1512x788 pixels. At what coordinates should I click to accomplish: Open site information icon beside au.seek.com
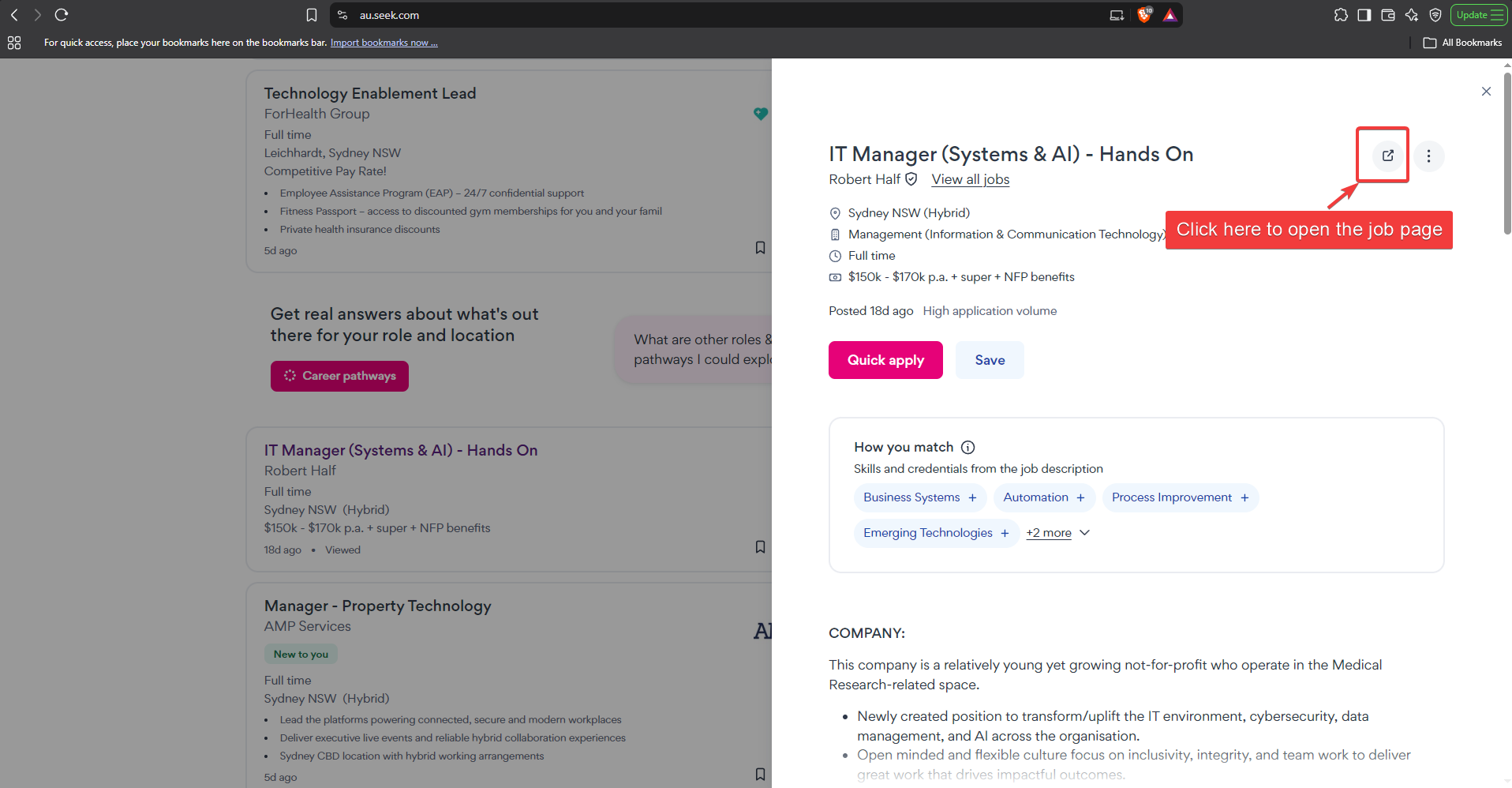[342, 15]
